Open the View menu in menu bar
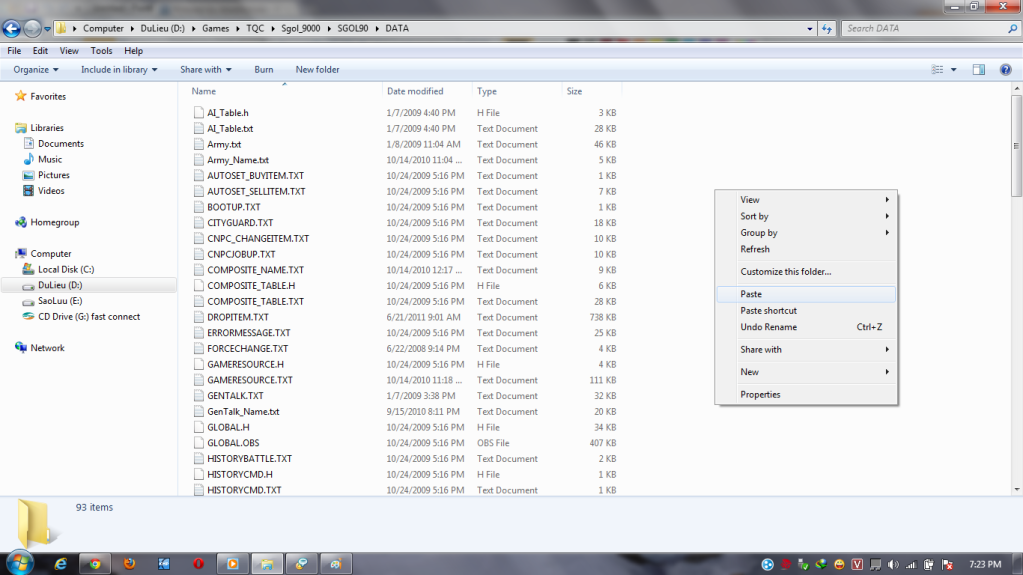This screenshot has width=1023, height=575. (69, 51)
